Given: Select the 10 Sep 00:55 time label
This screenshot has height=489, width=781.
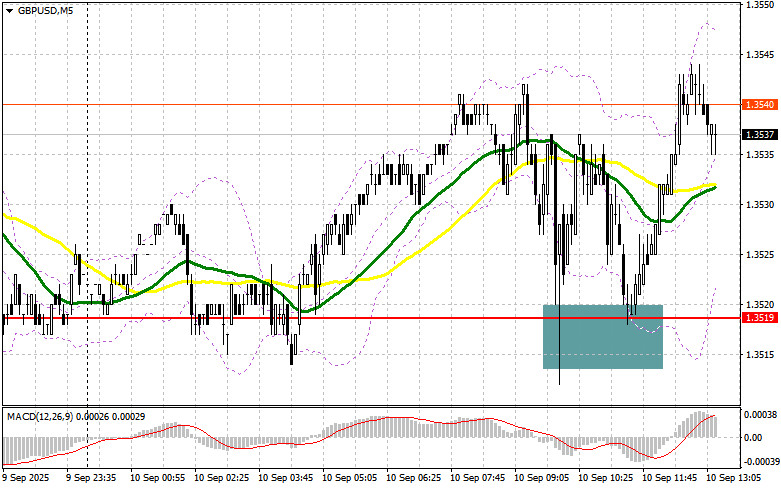Looking at the screenshot, I should pos(157,478).
